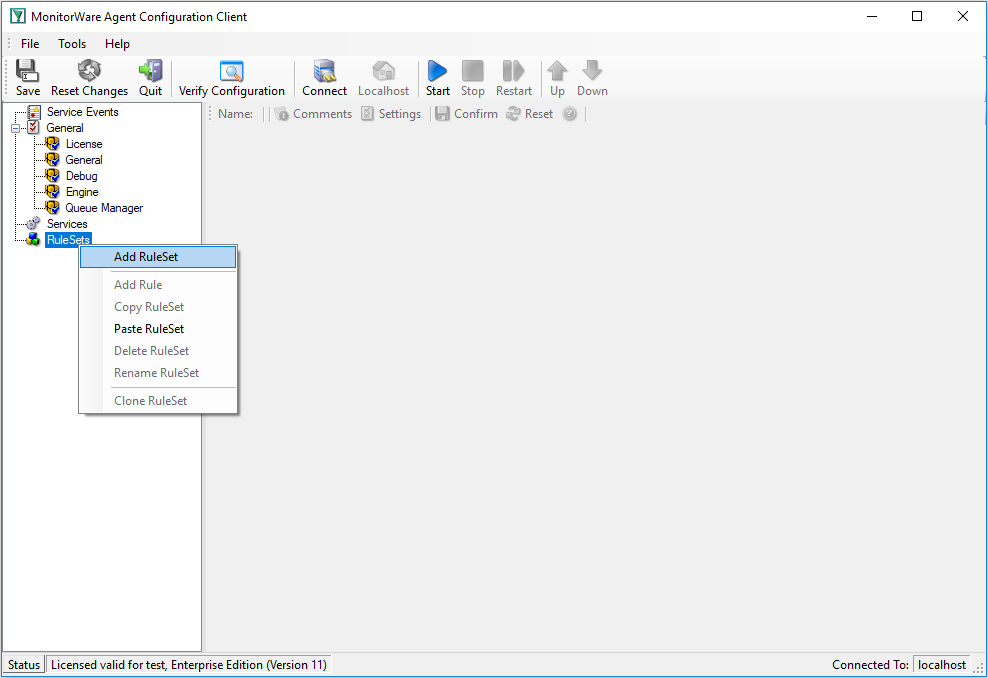This screenshot has height=678, width=988.
Task: Click the Reset refresh icon in the detail toolbar
Action: pos(513,113)
